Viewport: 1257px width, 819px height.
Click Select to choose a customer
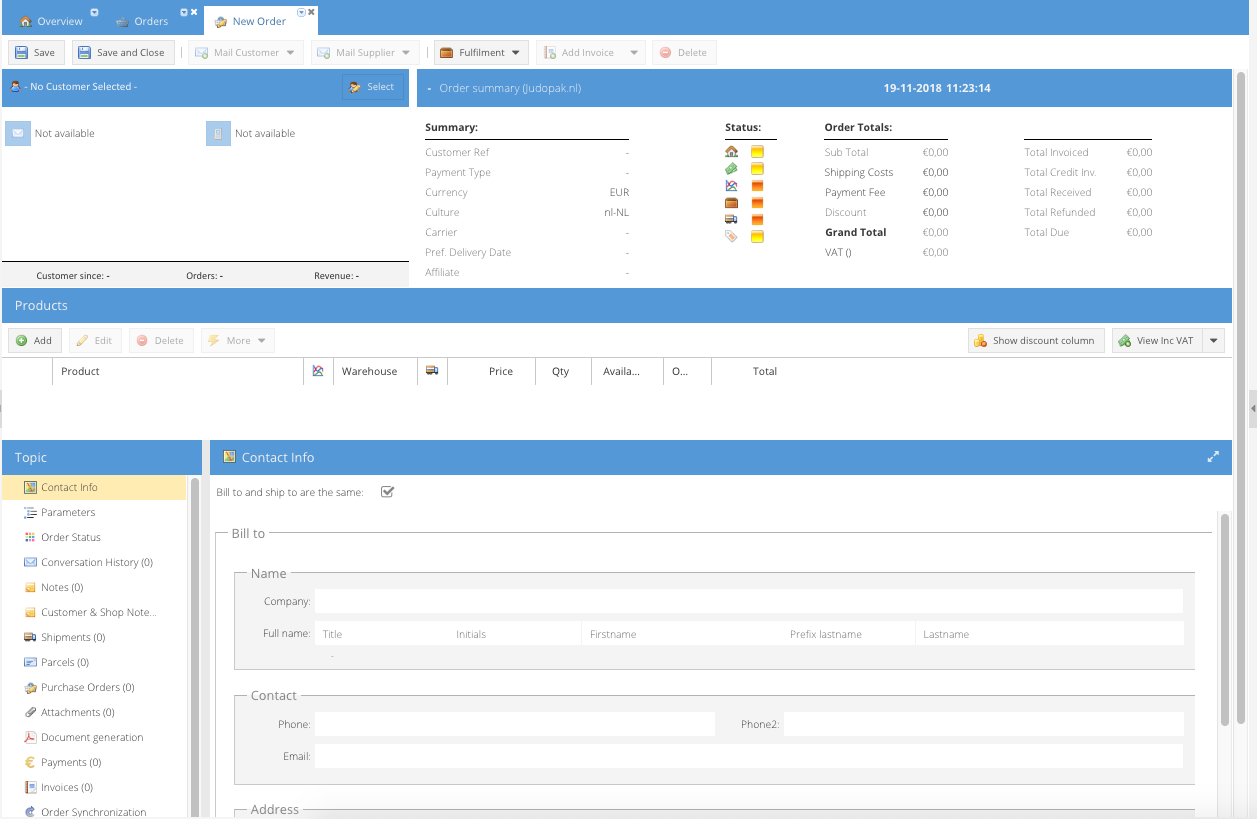point(373,87)
